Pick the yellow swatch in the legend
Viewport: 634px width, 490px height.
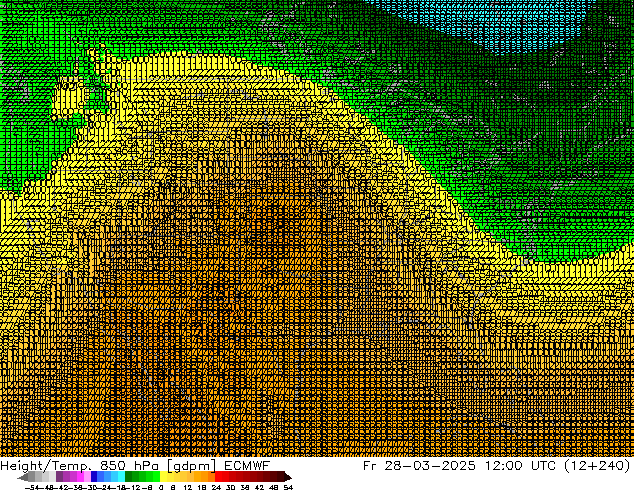pyautogui.click(x=168, y=477)
